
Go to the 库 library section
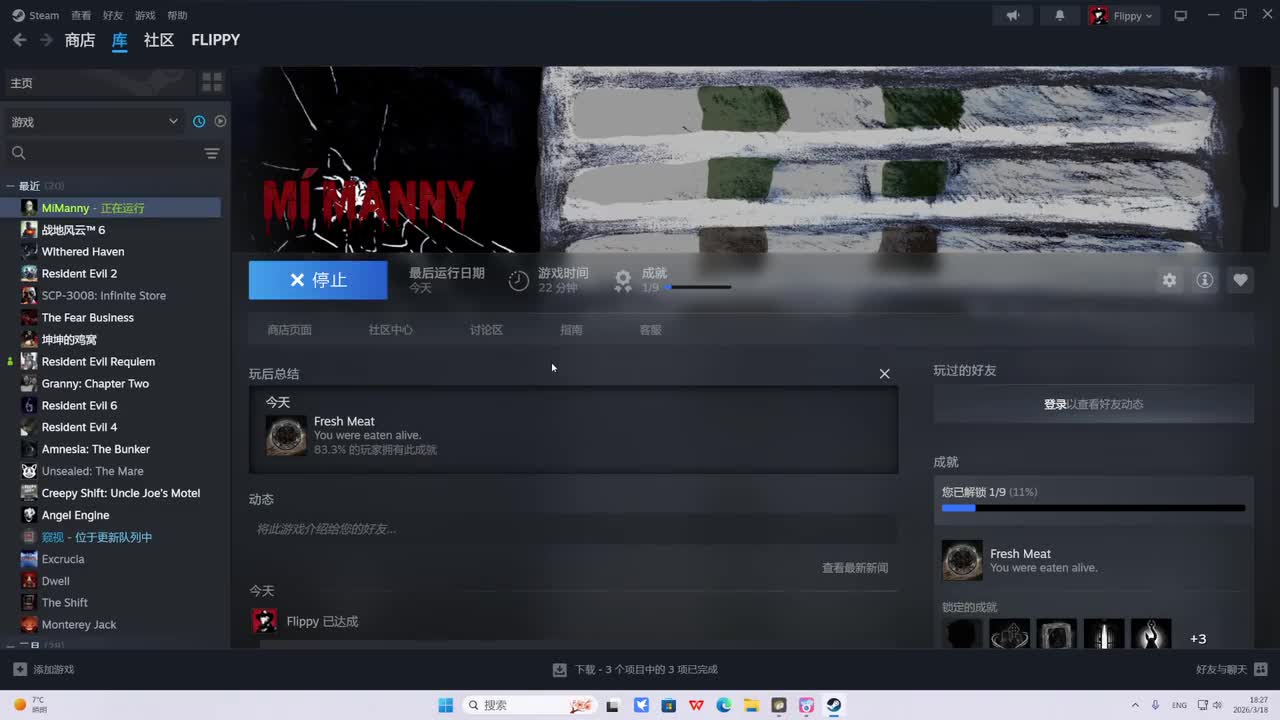[120, 40]
